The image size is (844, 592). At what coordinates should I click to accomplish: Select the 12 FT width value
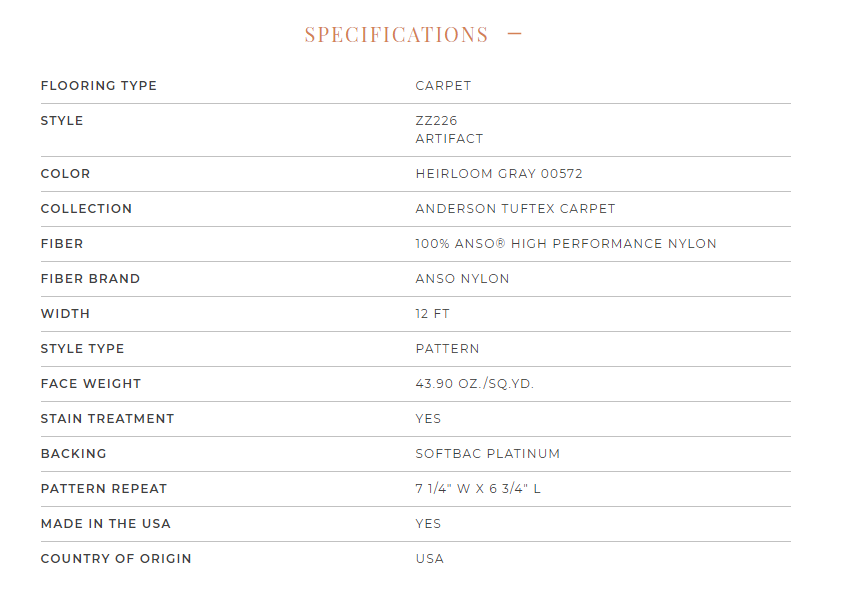coord(432,314)
